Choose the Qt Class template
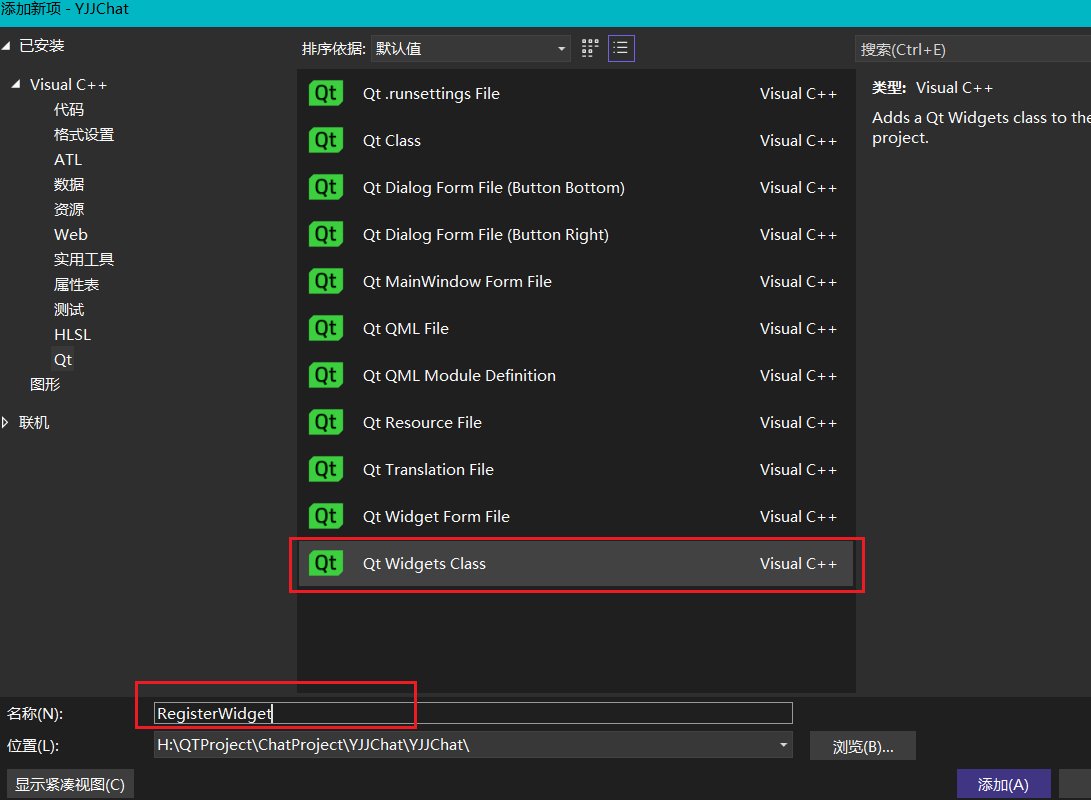 point(576,141)
